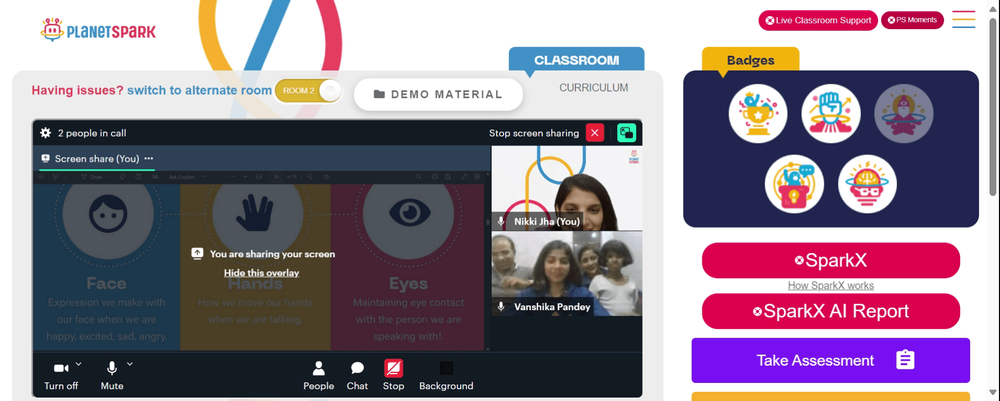Open PS Moments button
The image size is (1000, 401).
pyautogui.click(x=912, y=20)
